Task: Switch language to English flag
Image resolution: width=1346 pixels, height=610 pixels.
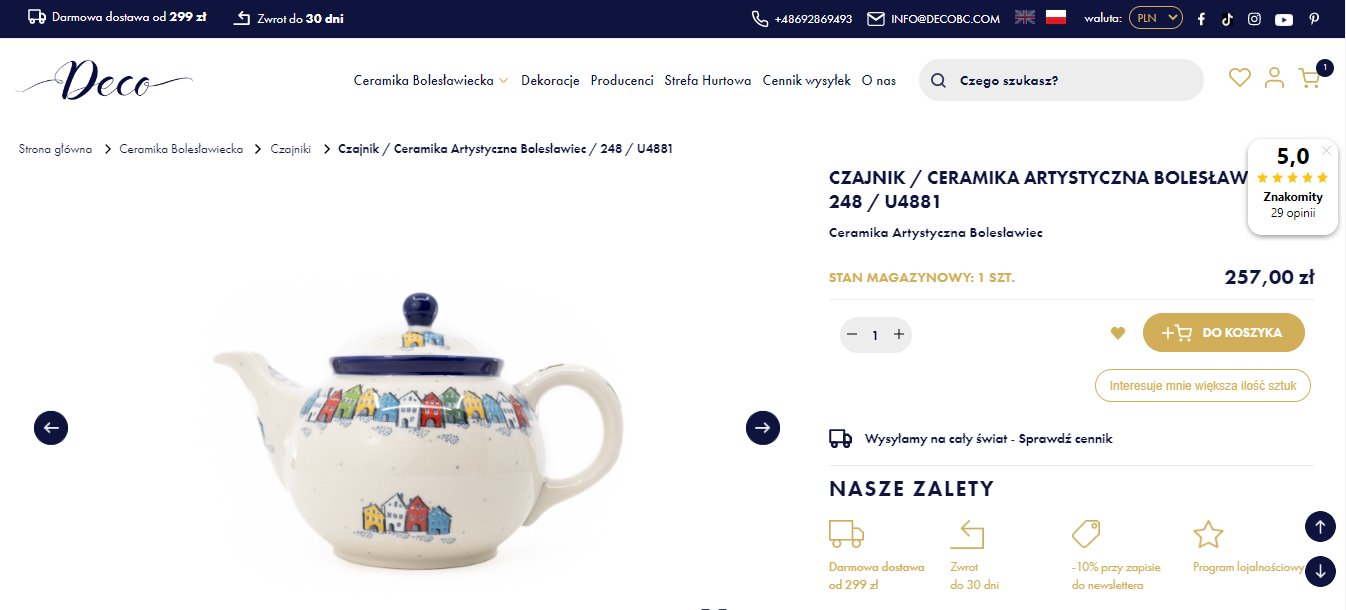Action: pyautogui.click(x=1025, y=17)
